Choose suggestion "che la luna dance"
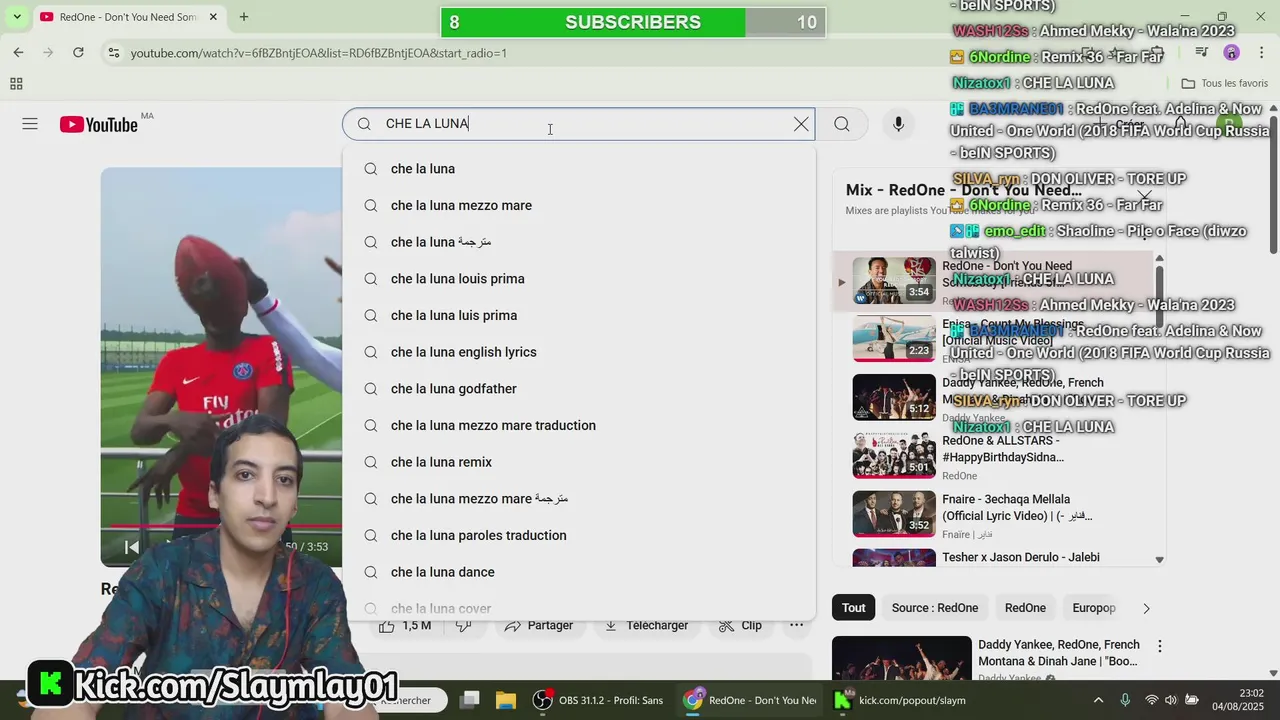The height and width of the screenshot is (720, 1280). point(579,572)
